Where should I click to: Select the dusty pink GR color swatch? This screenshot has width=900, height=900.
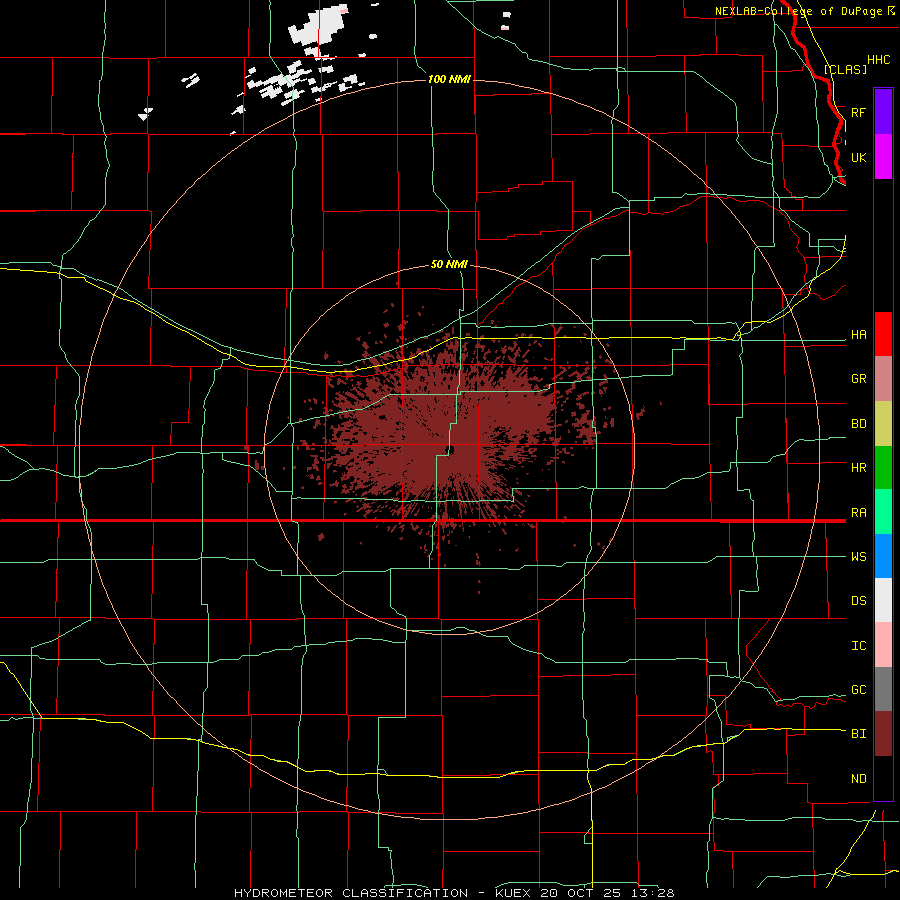pos(883,379)
